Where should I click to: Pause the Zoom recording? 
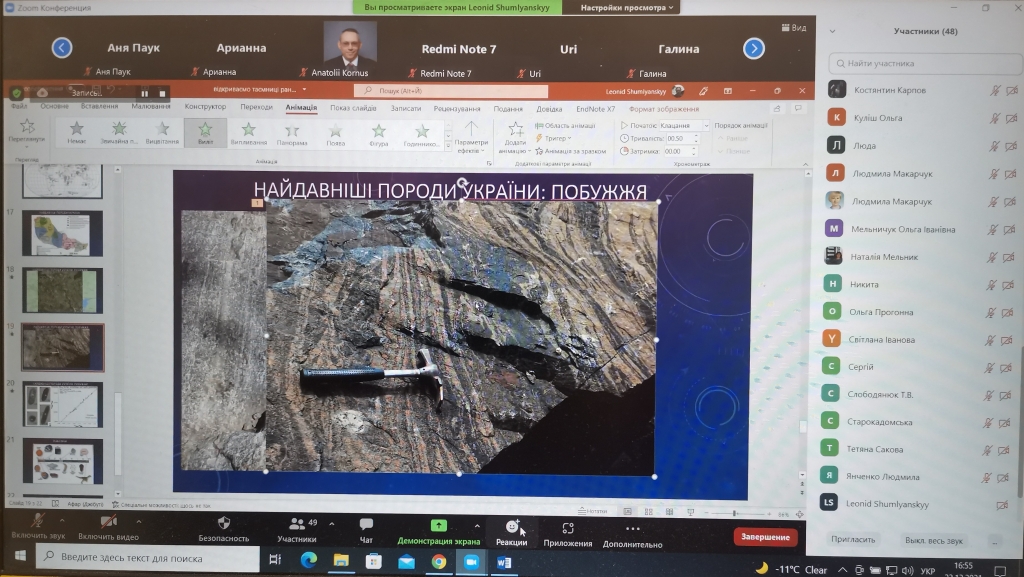click(144, 93)
